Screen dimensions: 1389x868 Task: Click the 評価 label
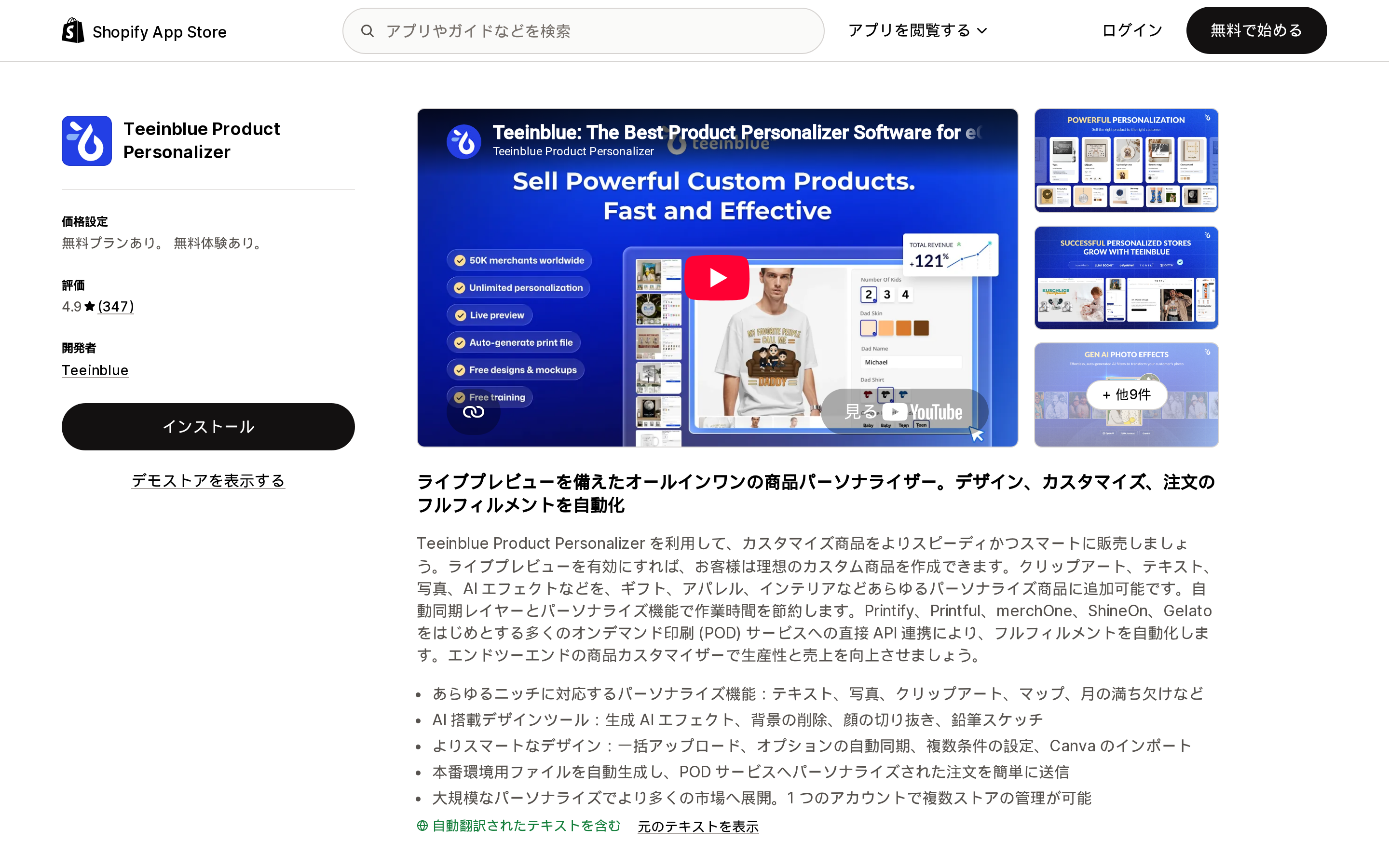(73, 285)
